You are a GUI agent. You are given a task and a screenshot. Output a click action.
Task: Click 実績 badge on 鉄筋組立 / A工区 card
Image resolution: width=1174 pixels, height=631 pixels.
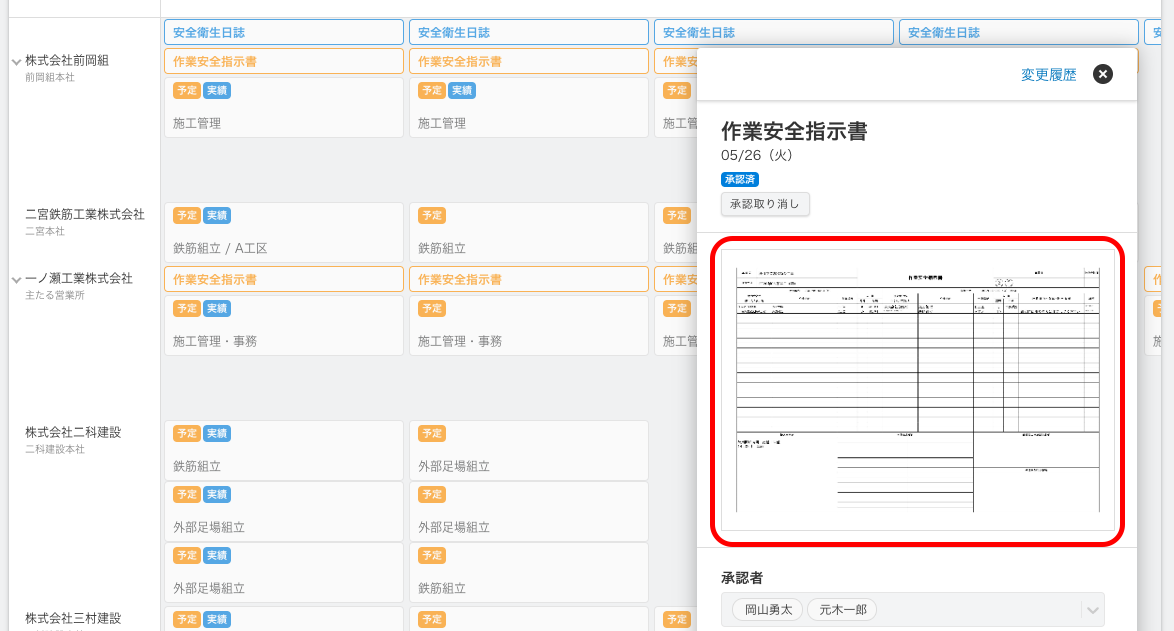coord(217,216)
